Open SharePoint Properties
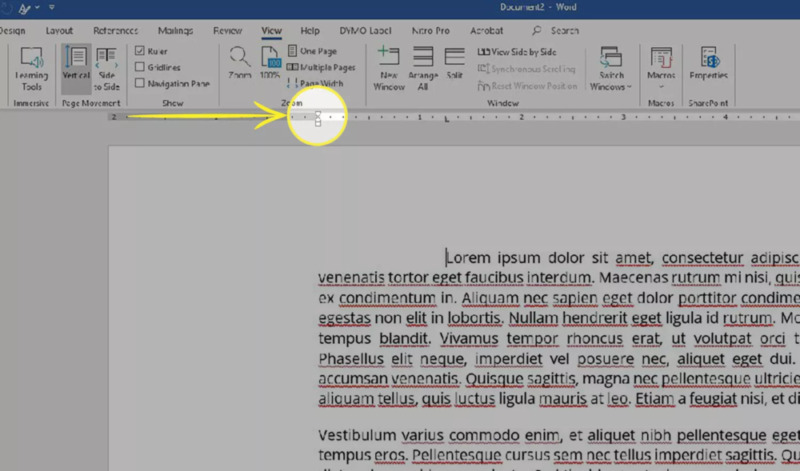Screen dimensions: 800x471 coord(708,62)
